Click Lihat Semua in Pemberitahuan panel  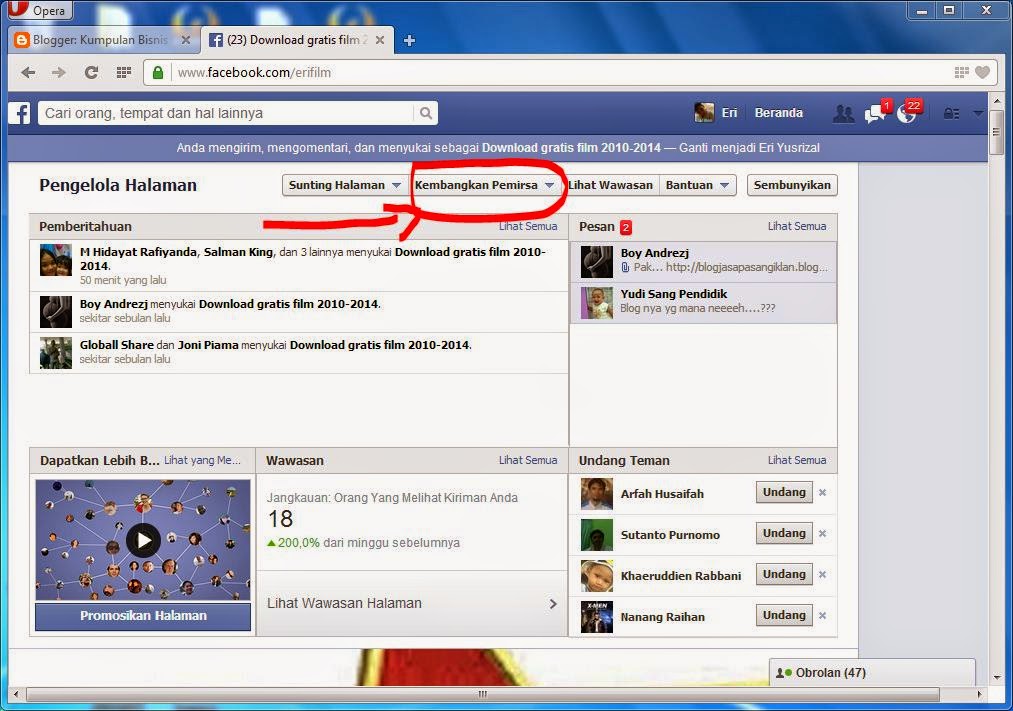point(528,227)
